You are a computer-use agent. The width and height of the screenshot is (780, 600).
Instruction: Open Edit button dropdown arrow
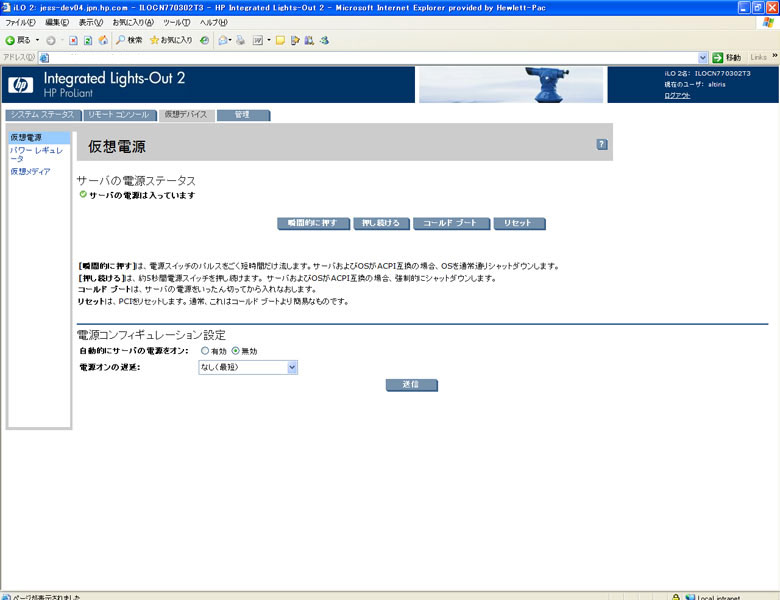click(x=269, y=40)
